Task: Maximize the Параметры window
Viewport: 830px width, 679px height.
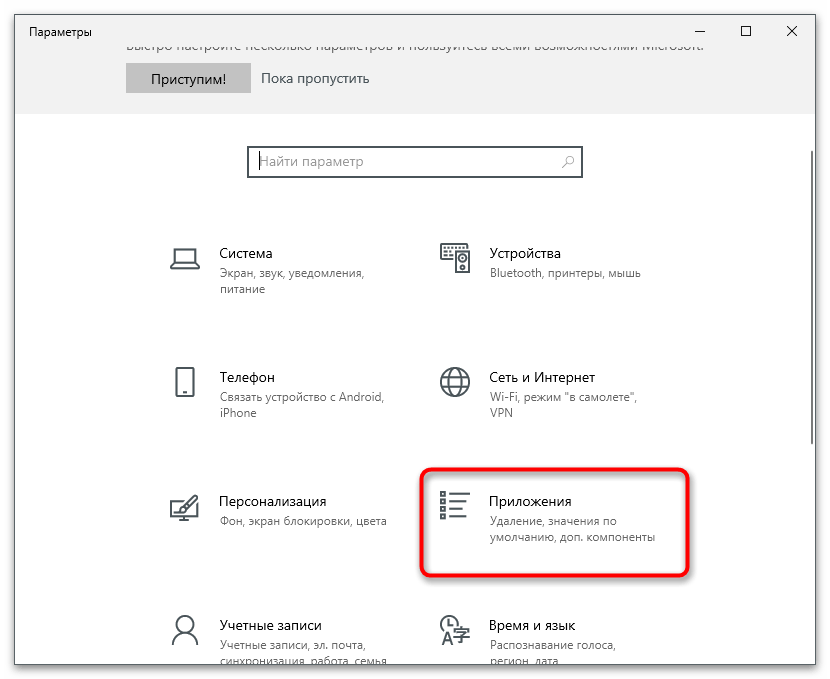Action: pos(746,31)
